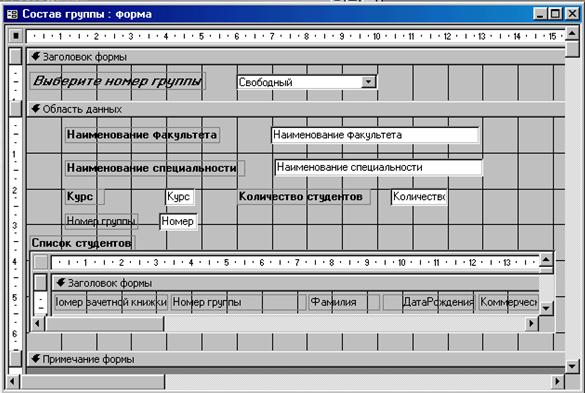Viewport: 585px width, 393px height.
Task: Select the bold Курс label
Action: tap(84, 197)
